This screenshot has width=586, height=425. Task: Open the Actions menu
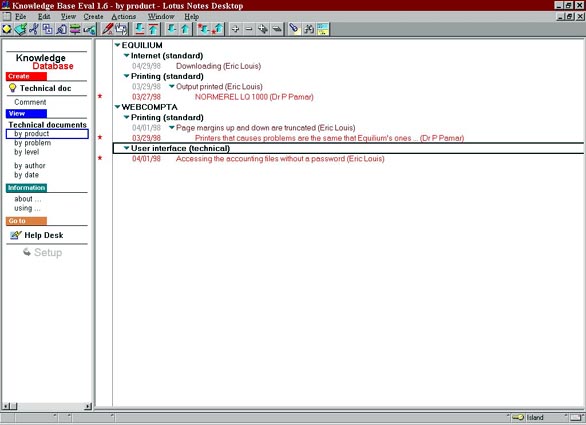pos(124,16)
